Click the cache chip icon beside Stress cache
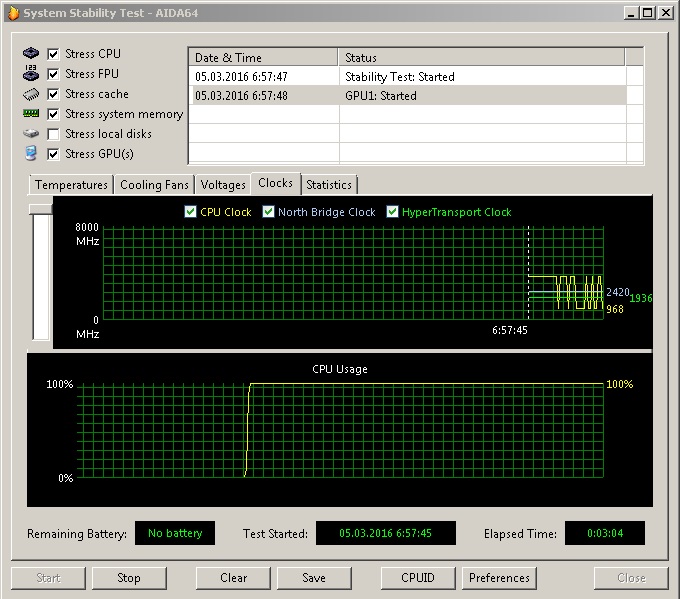Image resolution: width=680 pixels, height=599 pixels. [31, 94]
